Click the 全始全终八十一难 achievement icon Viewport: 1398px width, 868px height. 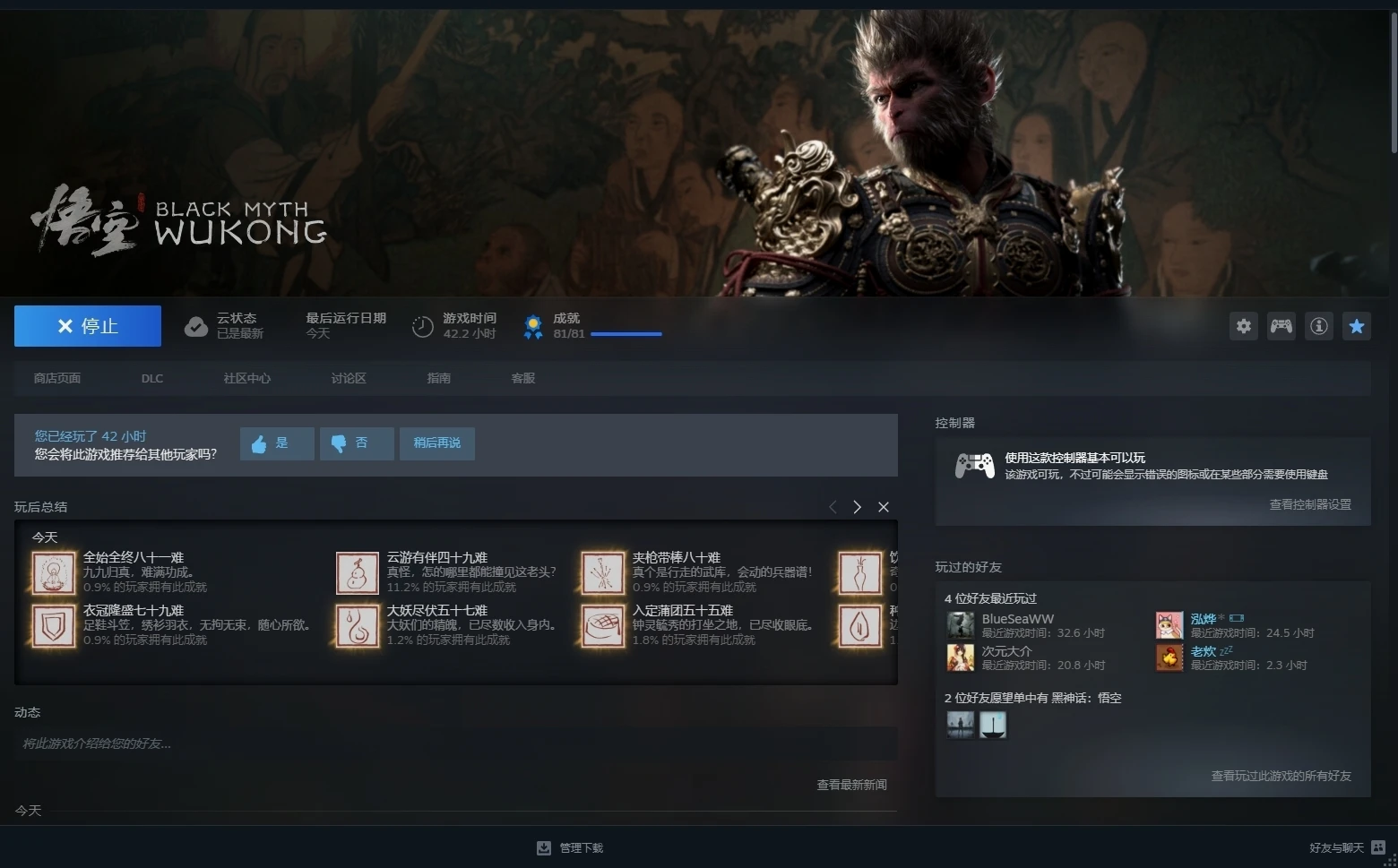54,573
